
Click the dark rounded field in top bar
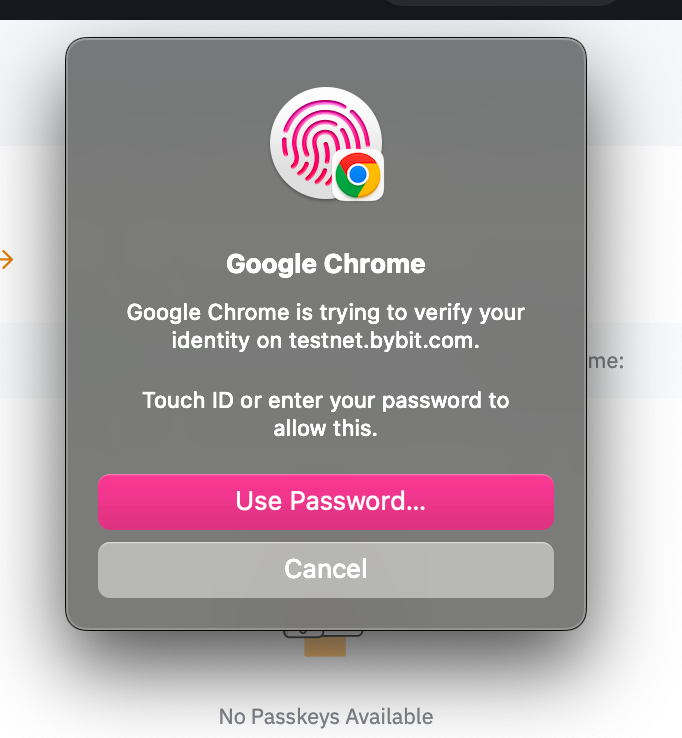[500, 3]
